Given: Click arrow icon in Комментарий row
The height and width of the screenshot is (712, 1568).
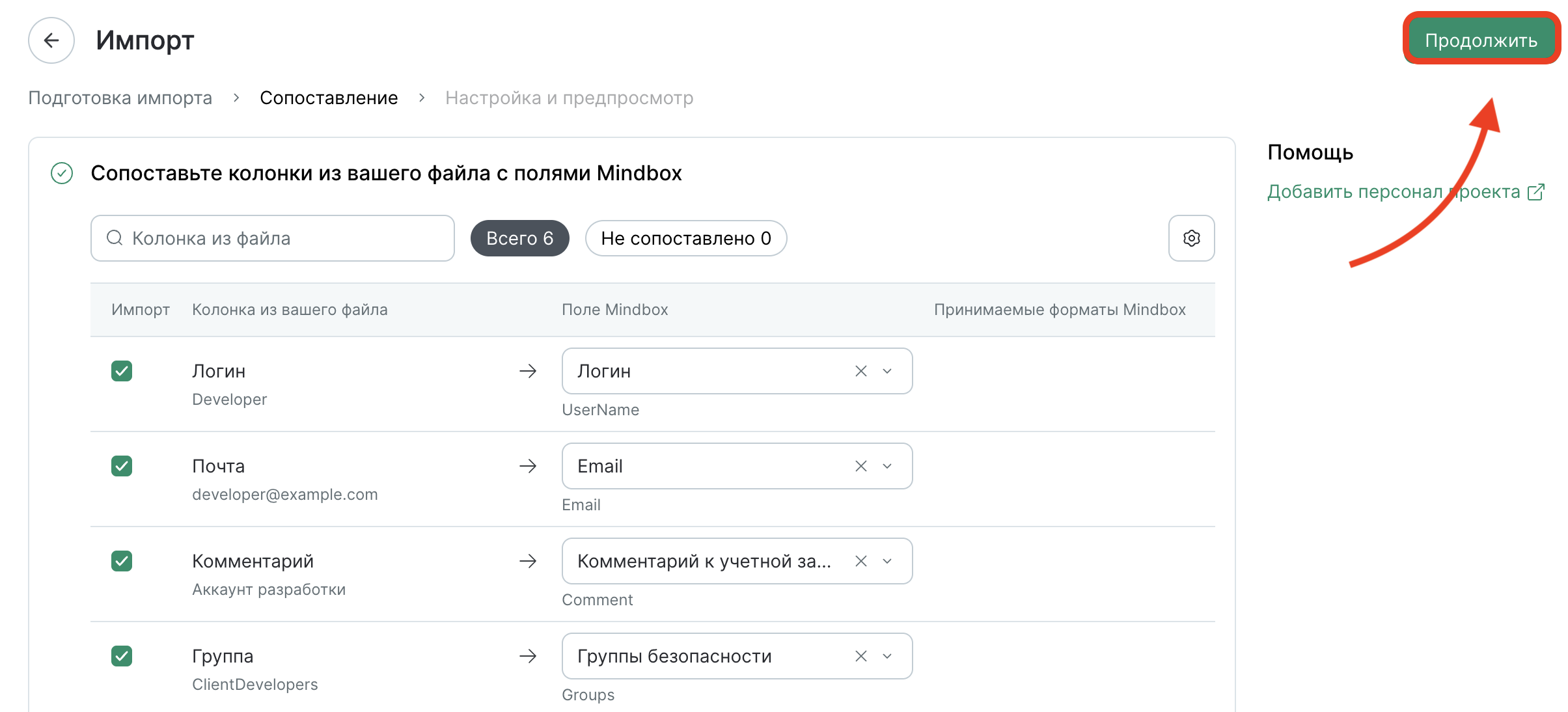Looking at the screenshot, I should point(528,561).
